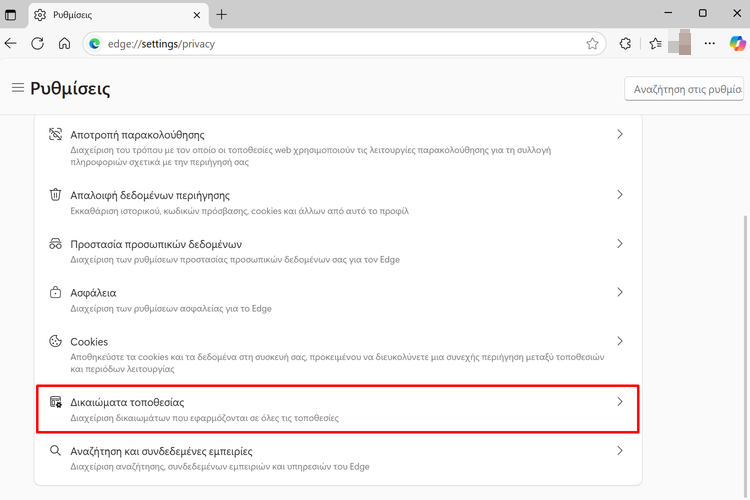Open the profile avatar menu
This screenshot has width=750, height=500.
point(680,42)
